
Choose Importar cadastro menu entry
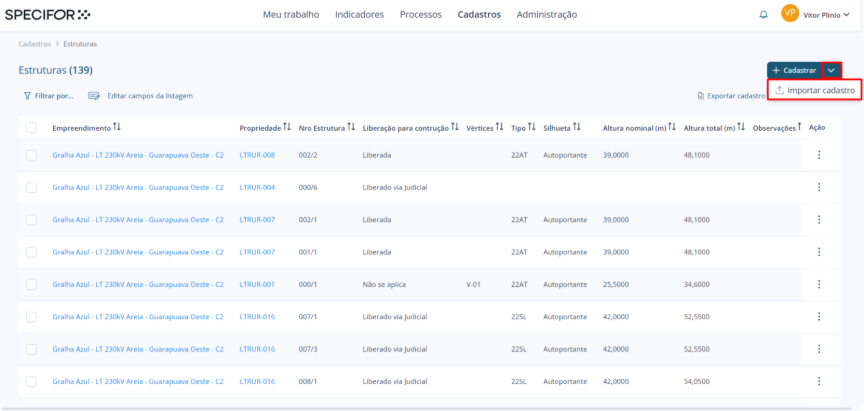pyautogui.click(x=814, y=90)
